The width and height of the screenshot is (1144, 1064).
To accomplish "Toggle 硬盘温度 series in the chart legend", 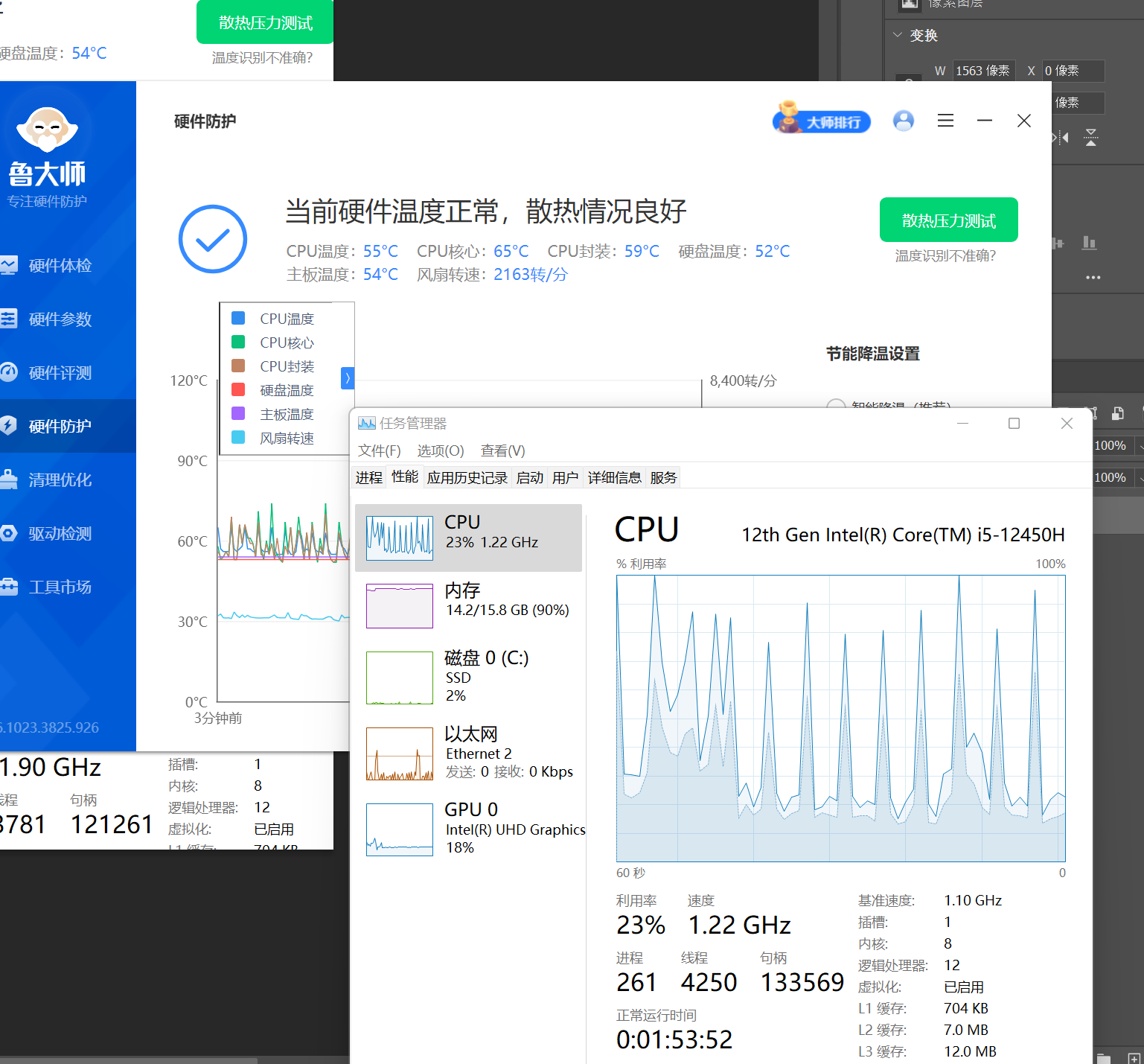I will point(272,390).
